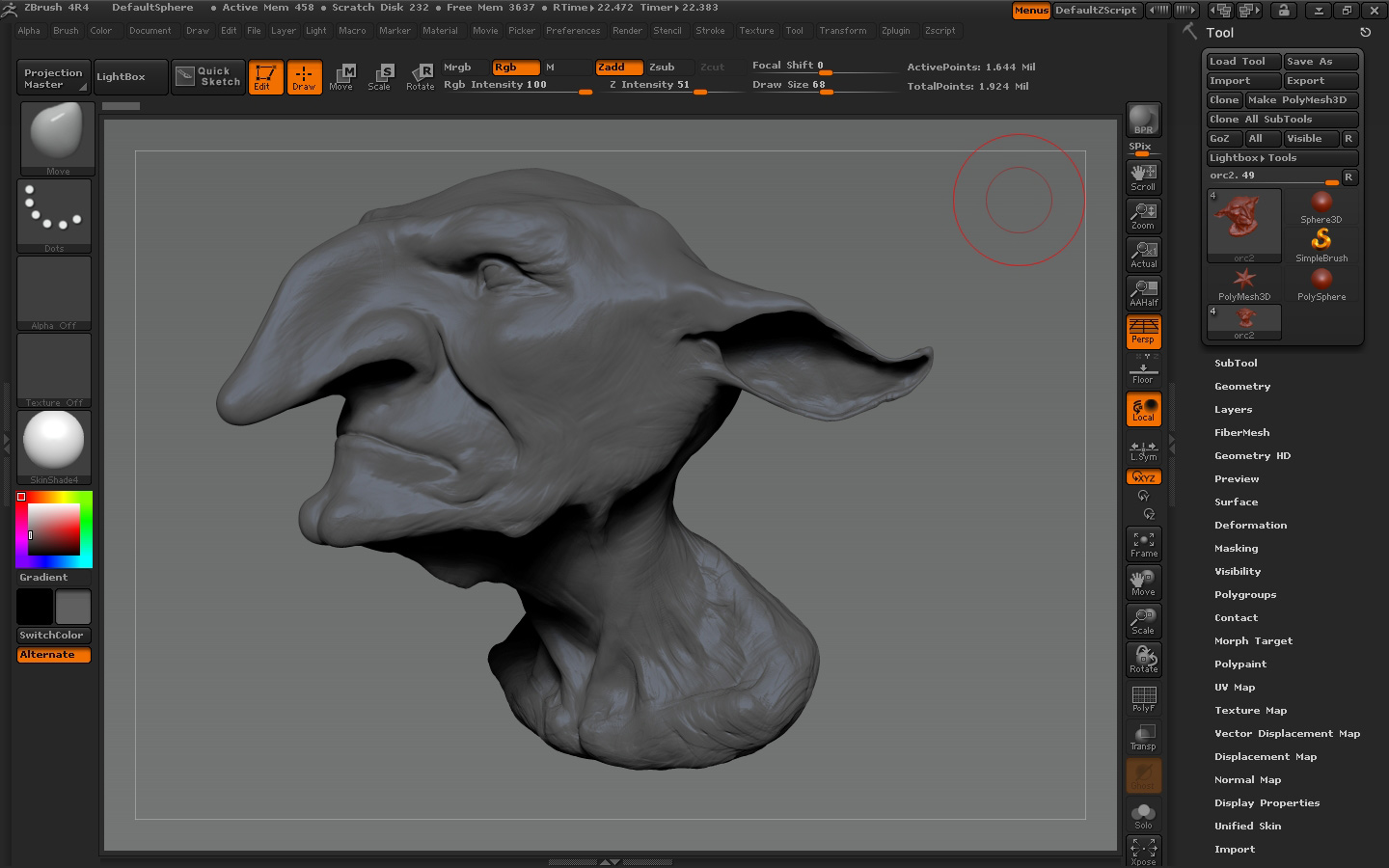Screen dimensions: 1389x868
Task: Expand the Geometry section
Action: click(1242, 387)
